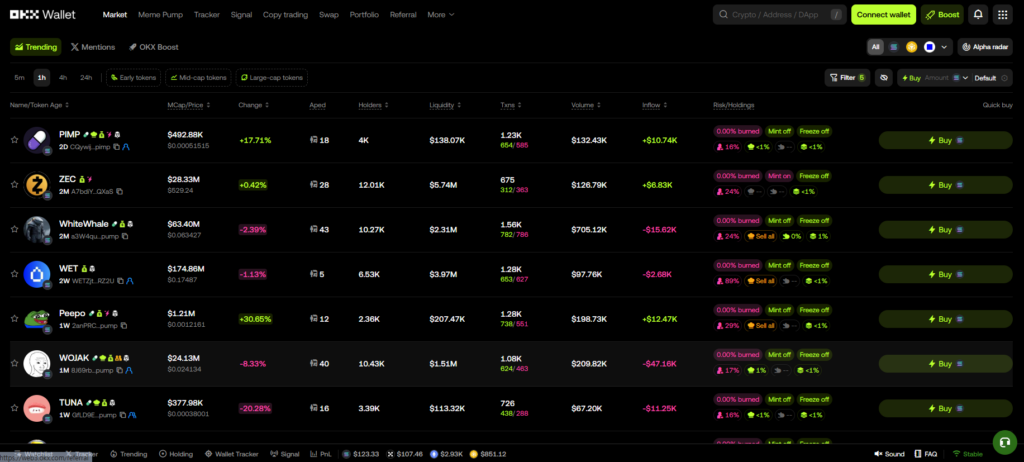Open the Meme Pump menu item
This screenshot has height=462, width=1024.
point(160,15)
